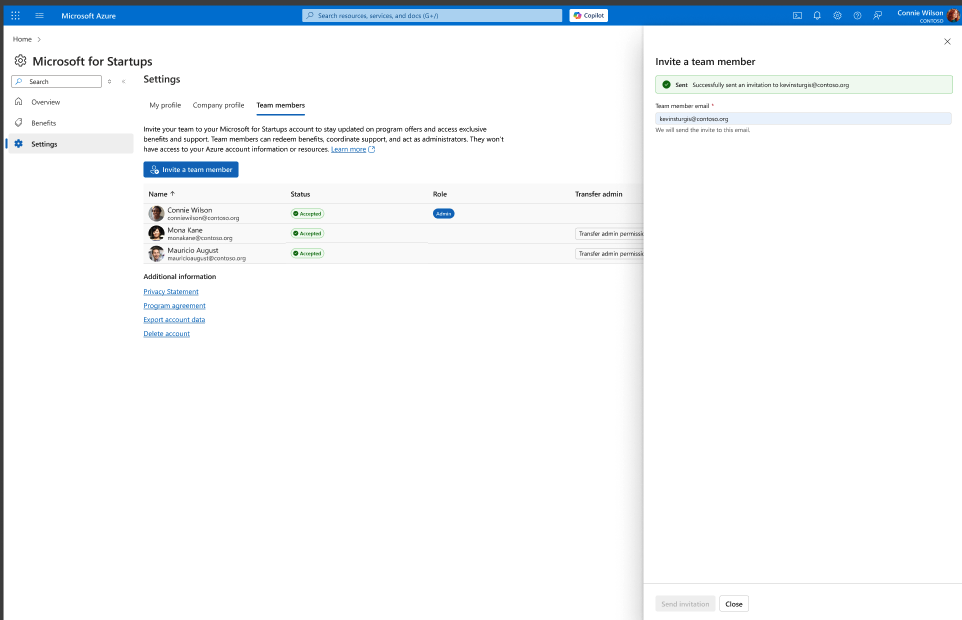Viewport: 962px width, 620px height.
Task: Click the Invite a team member button
Action: pos(191,169)
